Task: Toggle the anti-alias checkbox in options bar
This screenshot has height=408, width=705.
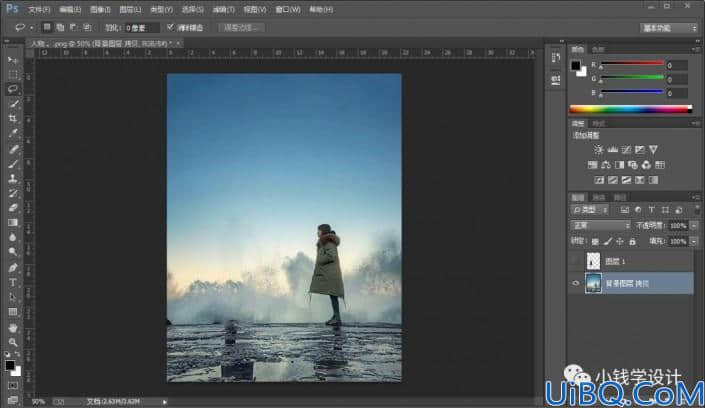Action: (170, 27)
